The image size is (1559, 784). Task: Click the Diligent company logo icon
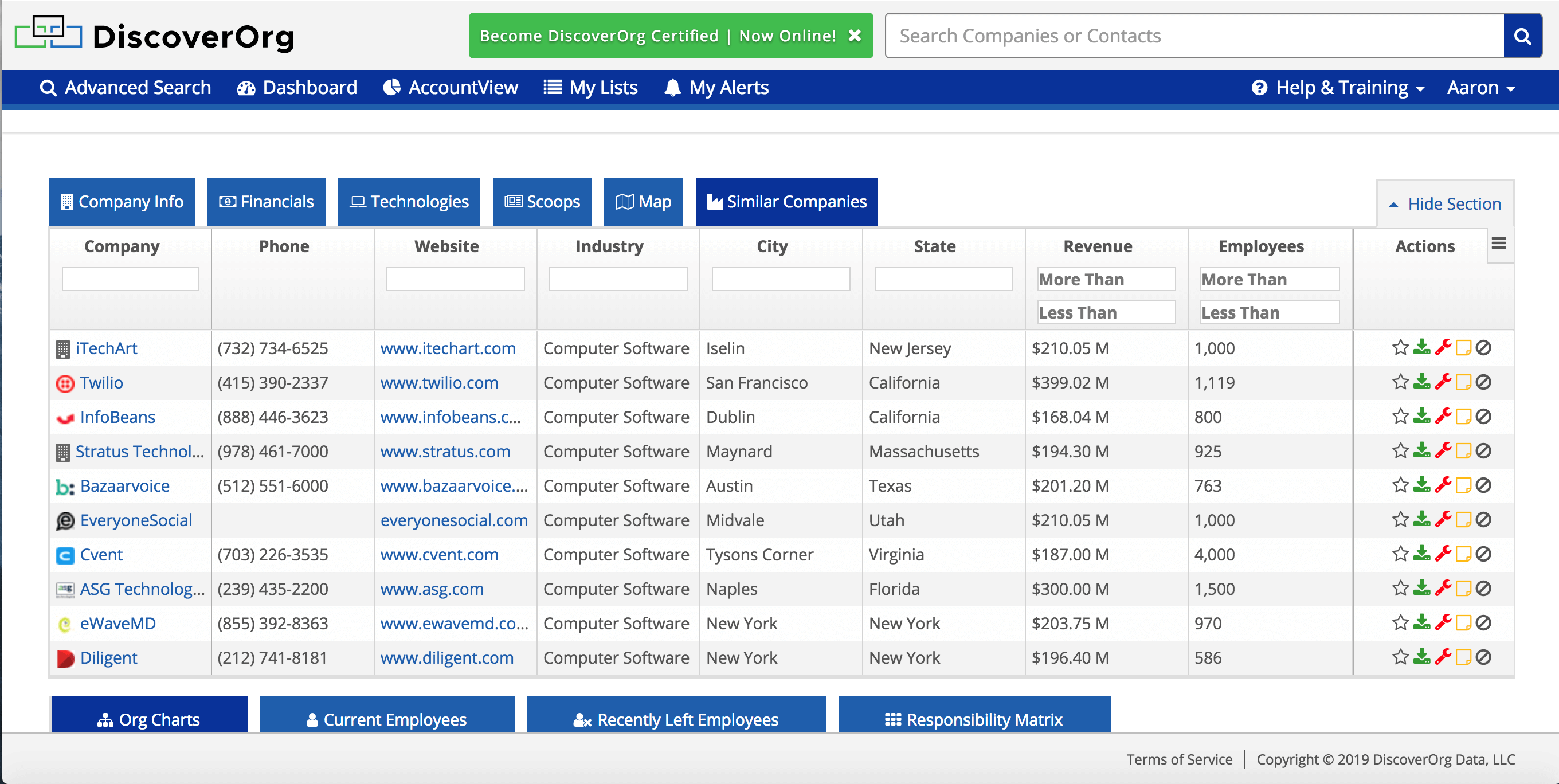[x=65, y=659]
